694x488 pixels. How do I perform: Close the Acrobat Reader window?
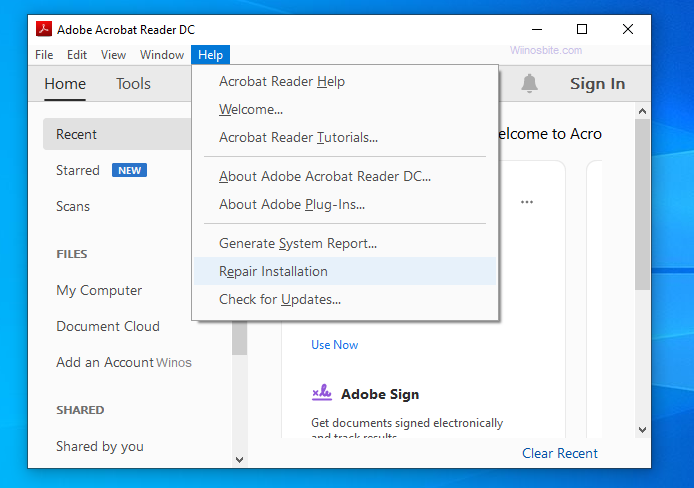click(628, 29)
